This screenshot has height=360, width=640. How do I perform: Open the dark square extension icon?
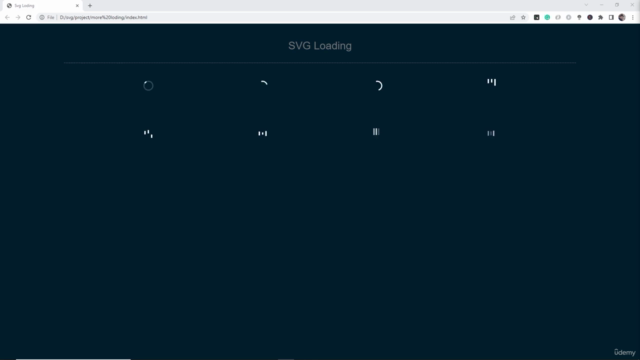tap(536, 18)
